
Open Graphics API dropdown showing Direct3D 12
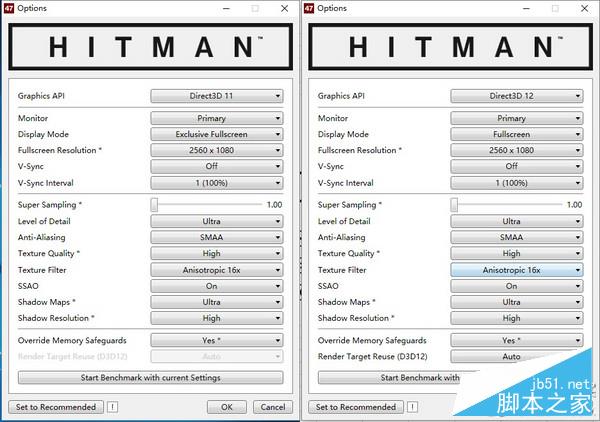[x=517, y=96]
